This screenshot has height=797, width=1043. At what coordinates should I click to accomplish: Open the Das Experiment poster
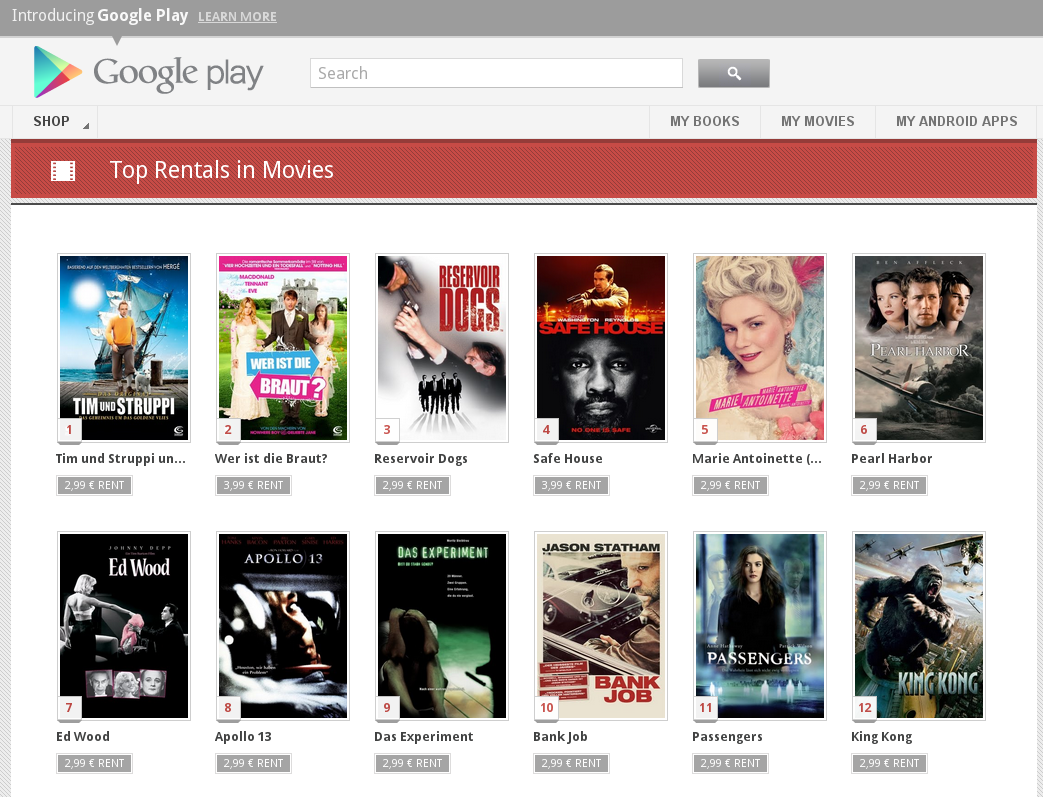click(x=442, y=625)
